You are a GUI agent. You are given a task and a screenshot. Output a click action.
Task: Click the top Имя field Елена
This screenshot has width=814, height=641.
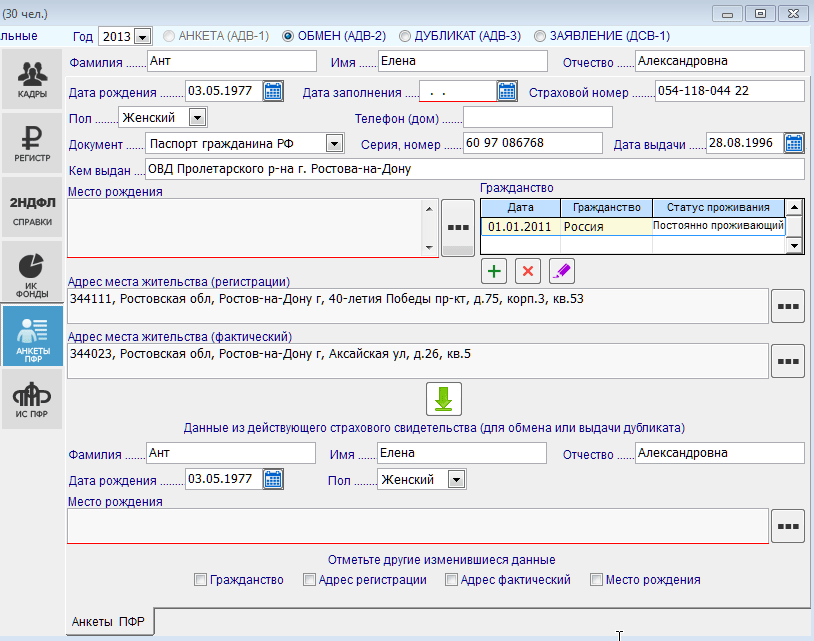(x=463, y=61)
